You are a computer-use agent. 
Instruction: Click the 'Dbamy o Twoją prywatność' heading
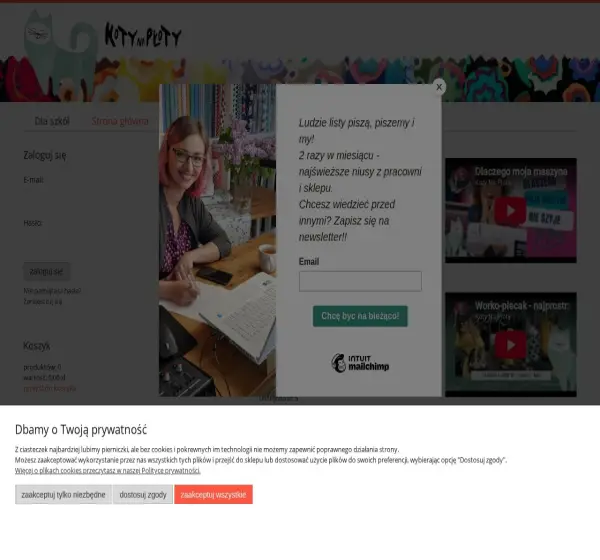[x=81, y=430]
